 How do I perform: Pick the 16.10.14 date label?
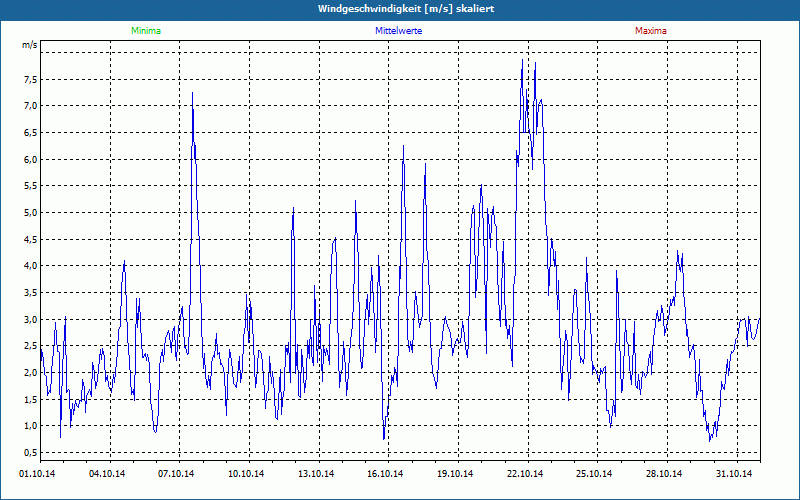[385, 474]
